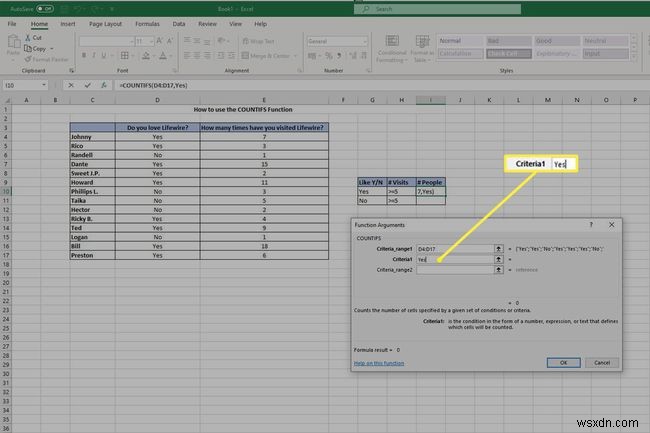This screenshot has height=433, width=650.
Task: Confirm the formula with the check mark
Action: [87, 85]
